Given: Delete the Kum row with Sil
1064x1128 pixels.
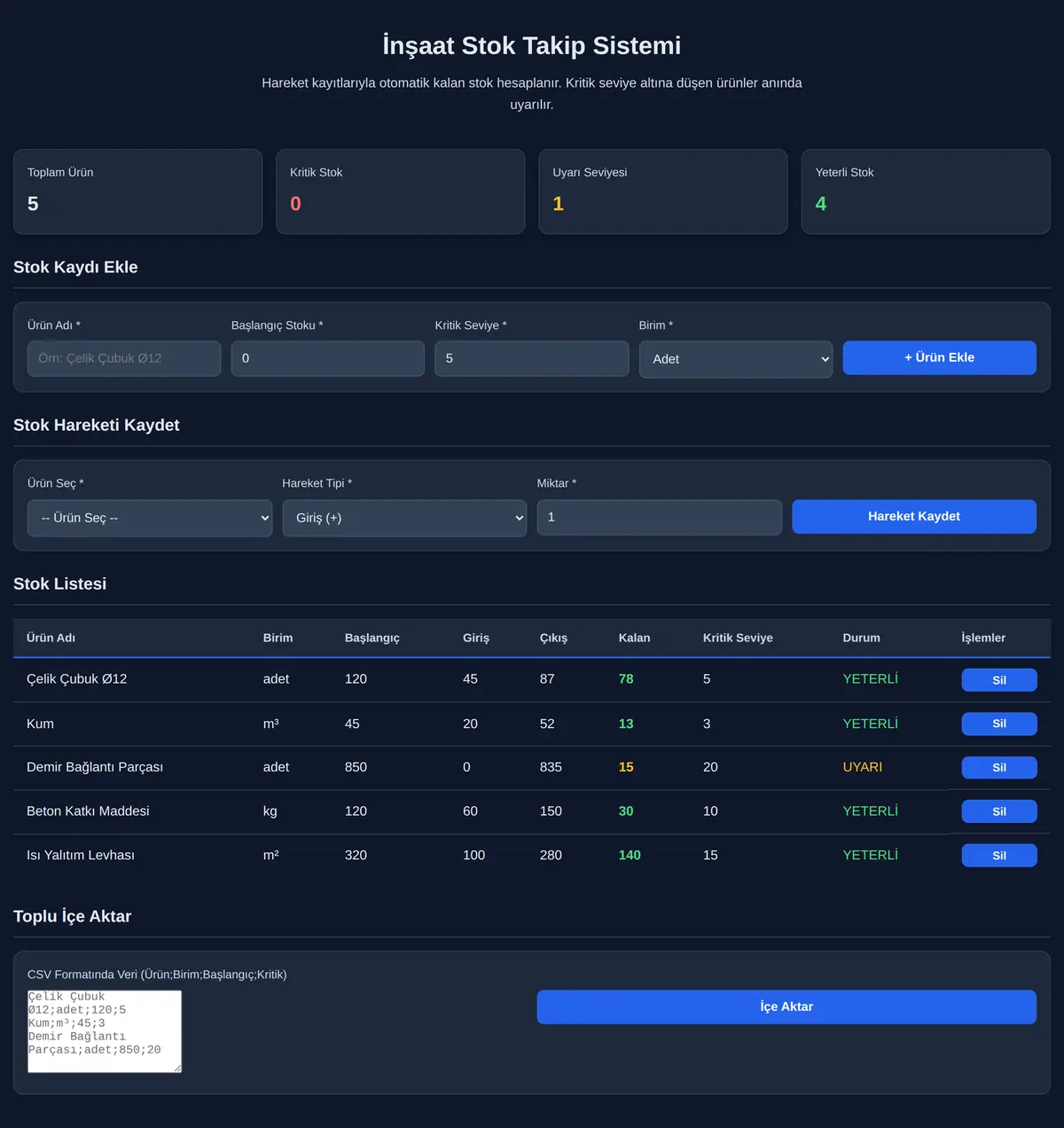Looking at the screenshot, I should point(999,724).
